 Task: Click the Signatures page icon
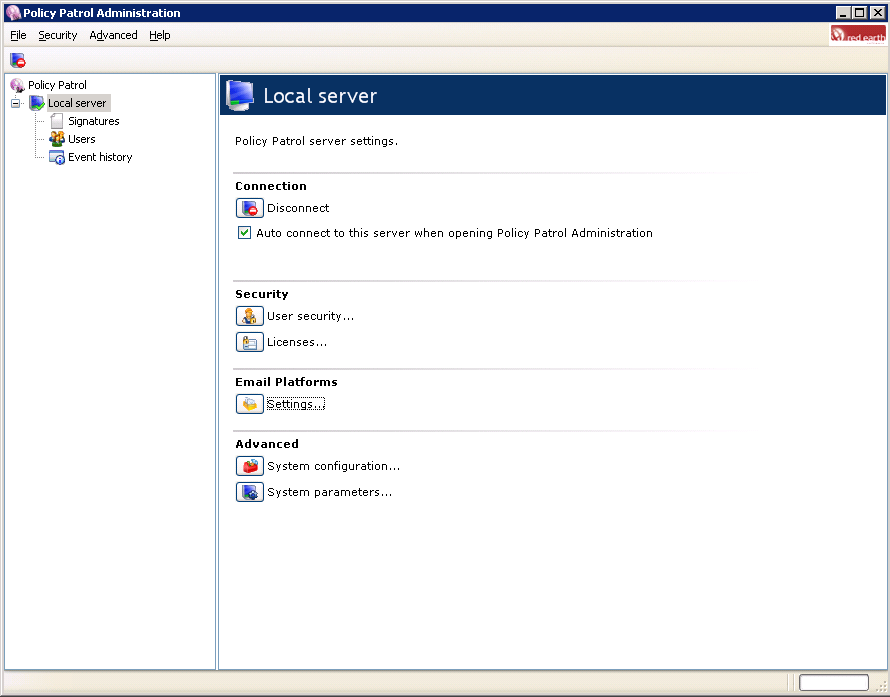[57, 121]
